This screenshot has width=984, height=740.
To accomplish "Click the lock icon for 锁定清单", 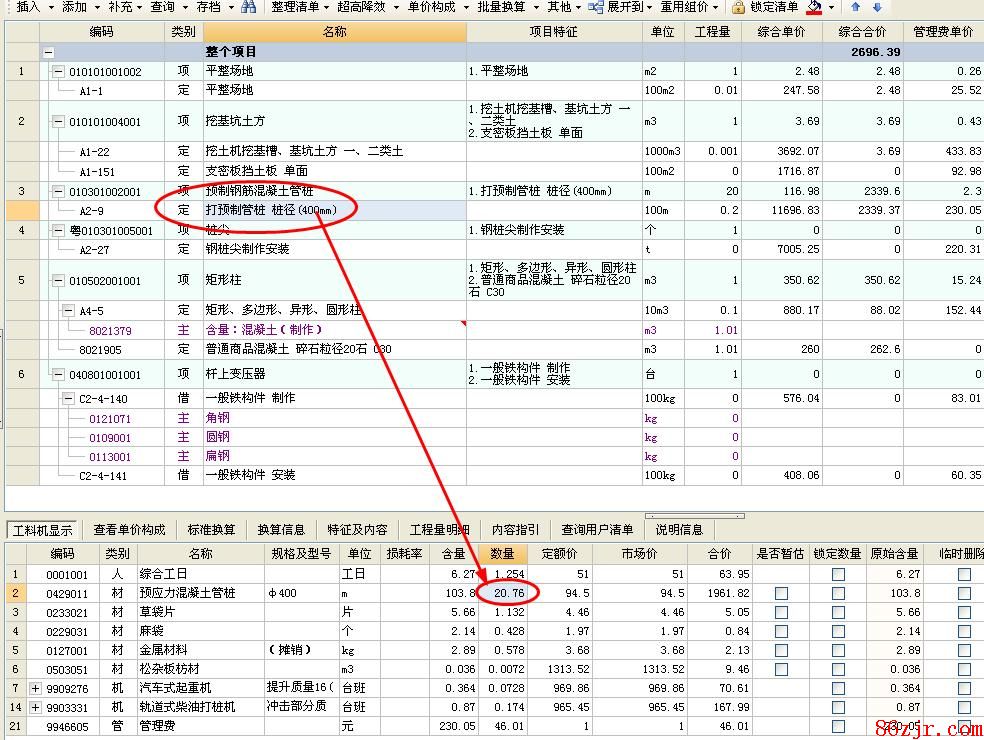I will click(x=739, y=7).
